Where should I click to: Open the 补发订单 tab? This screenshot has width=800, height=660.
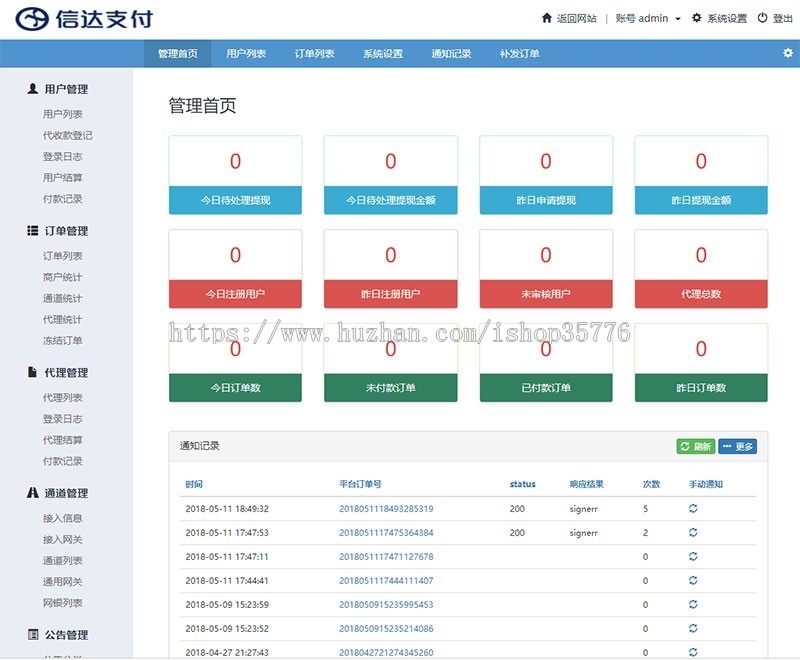(521, 54)
